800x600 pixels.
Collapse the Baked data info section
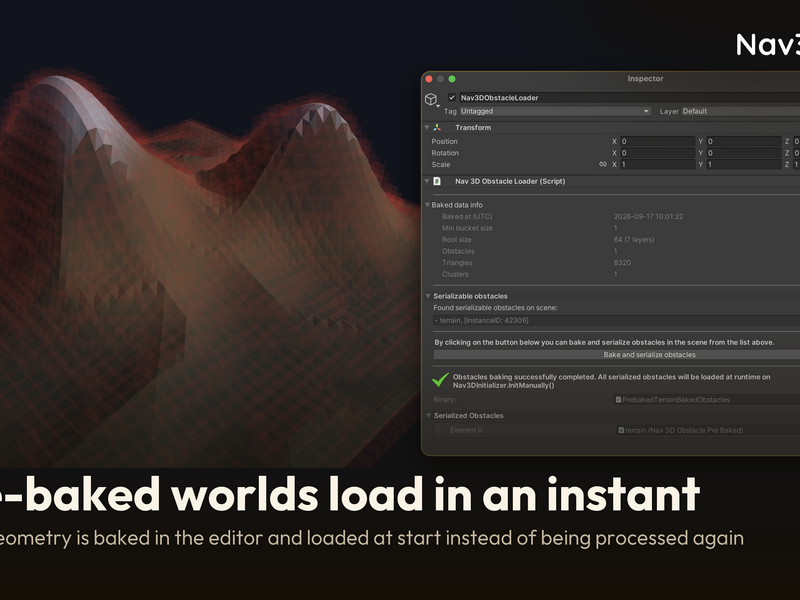[428, 205]
